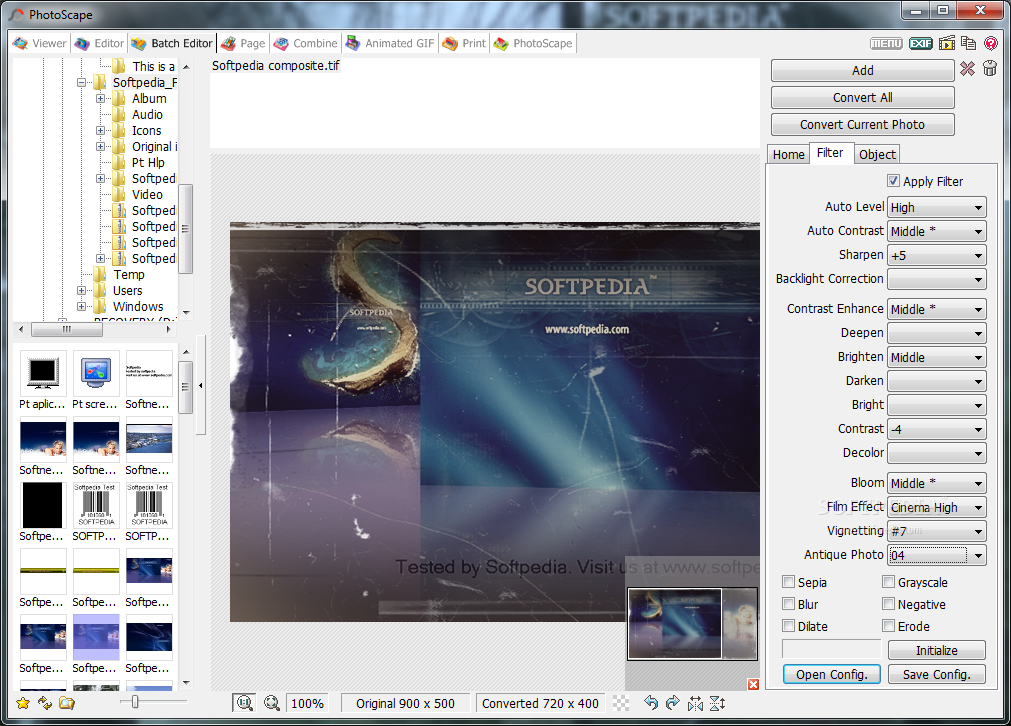The width and height of the screenshot is (1011, 726).
Task: Click the thumbnail size slider handle
Action: click(x=135, y=701)
